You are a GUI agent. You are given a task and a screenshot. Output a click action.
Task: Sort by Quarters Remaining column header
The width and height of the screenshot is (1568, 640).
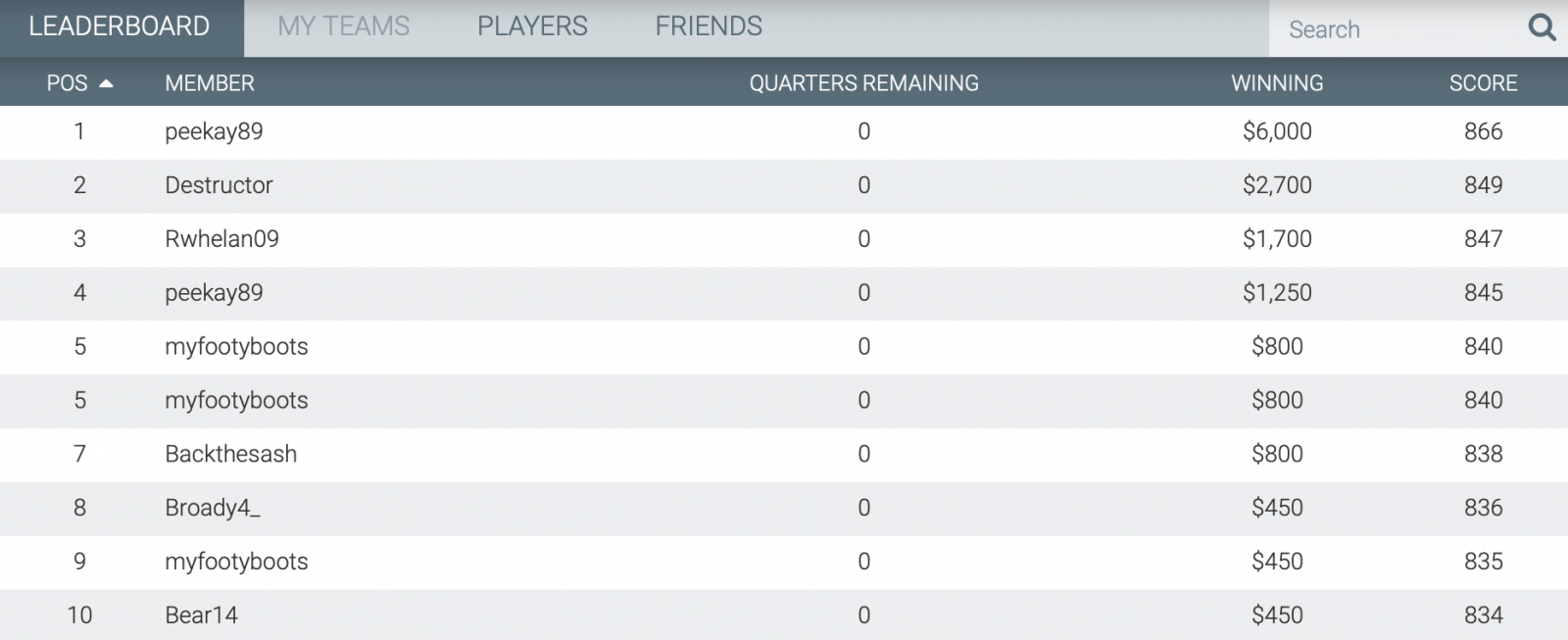point(863,83)
